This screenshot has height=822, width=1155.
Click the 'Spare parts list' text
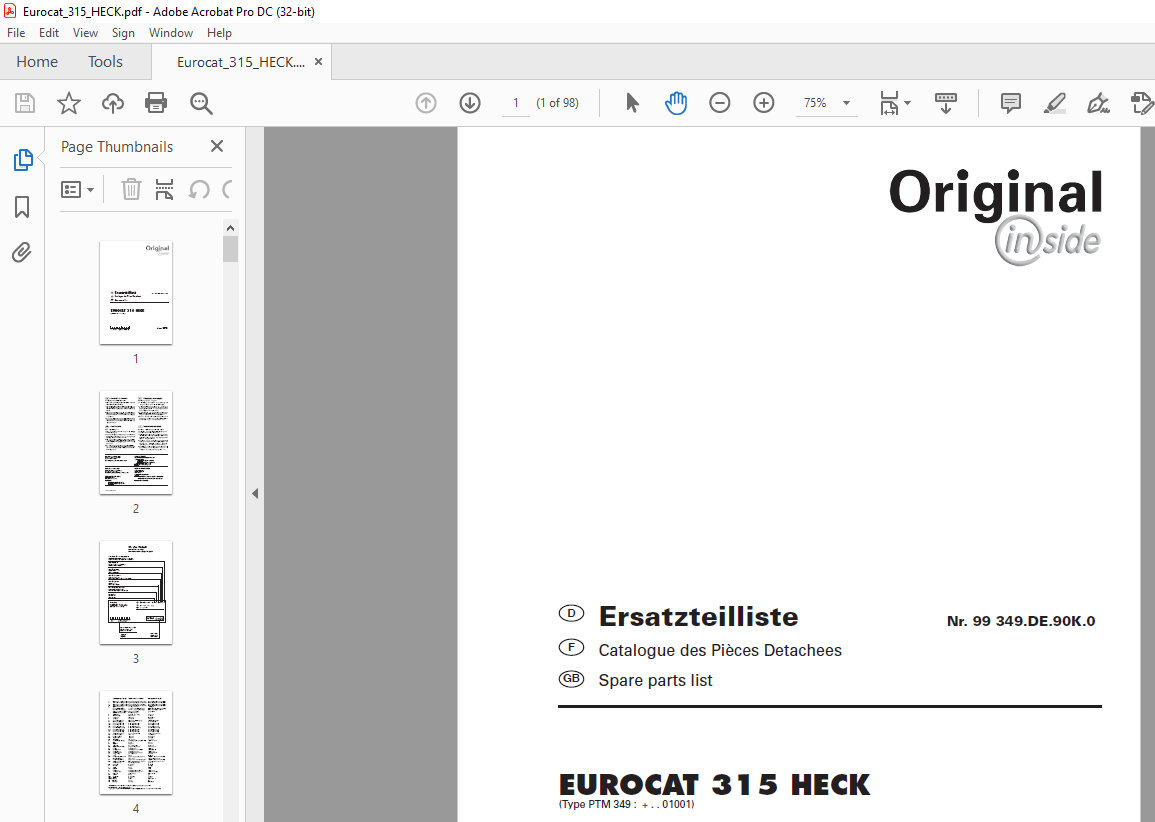pos(656,681)
